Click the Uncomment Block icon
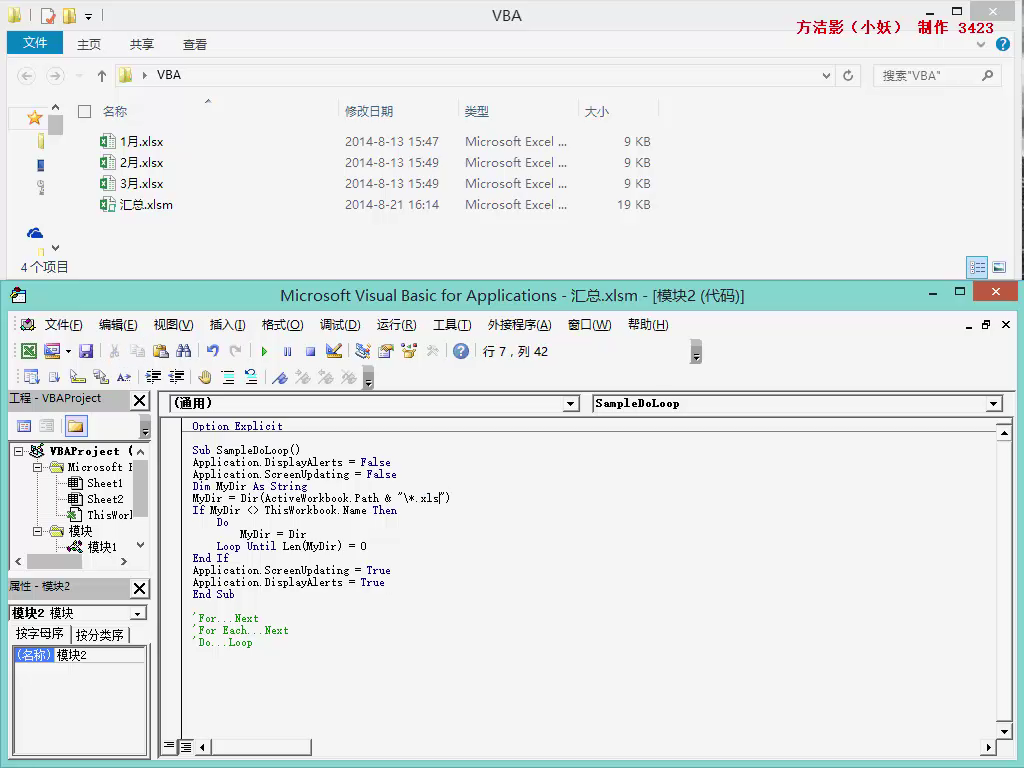 pyautogui.click(x=251, y=377)
